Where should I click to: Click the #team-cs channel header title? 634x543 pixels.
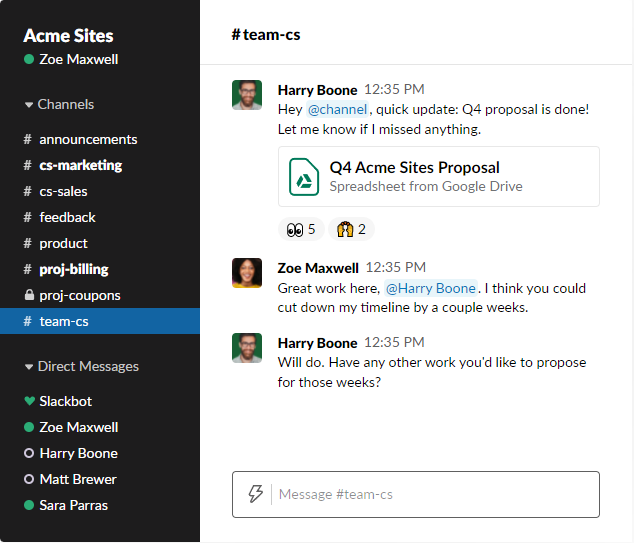[266, 35]
